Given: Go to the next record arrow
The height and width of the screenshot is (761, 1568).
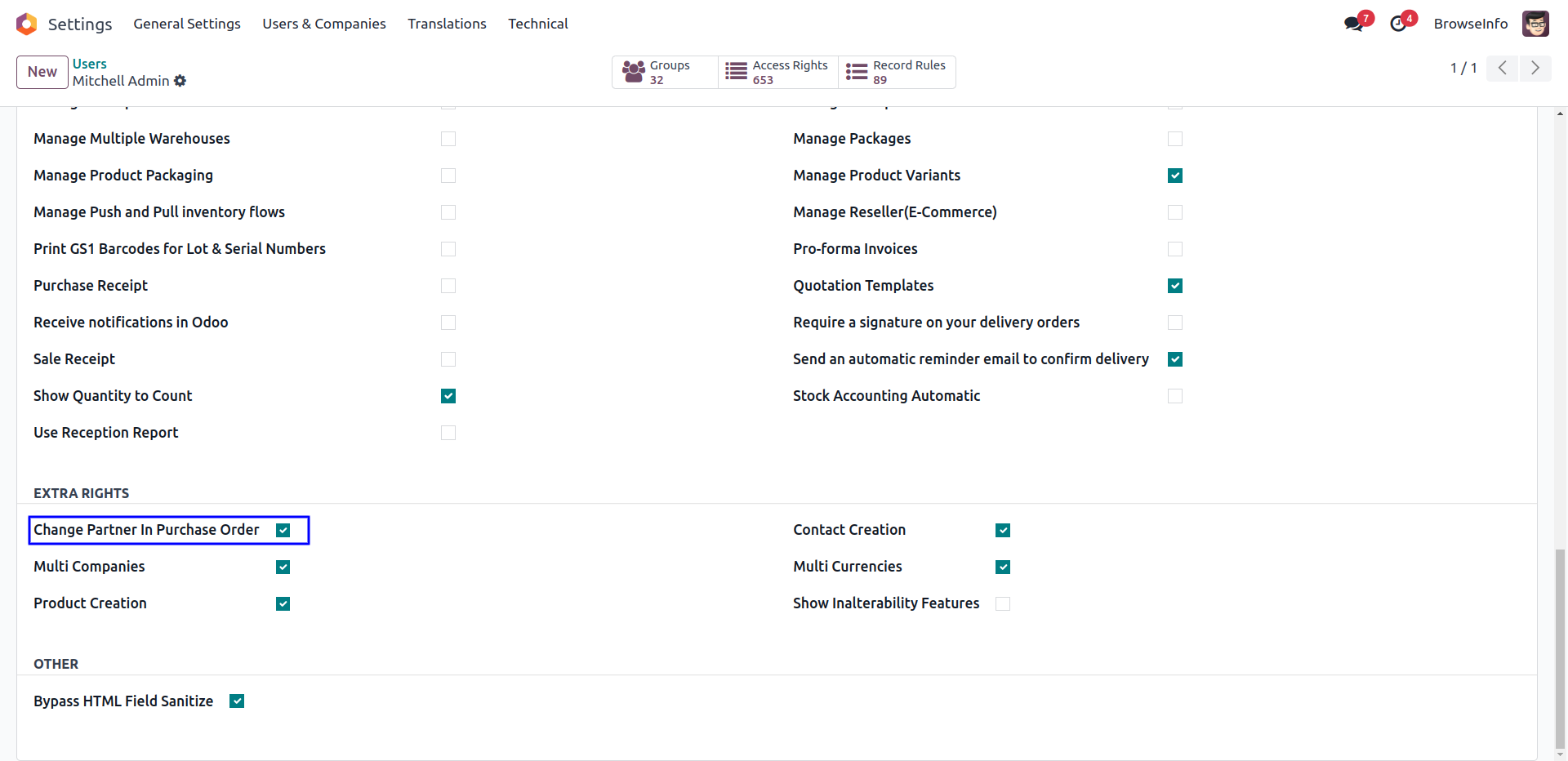Looking at the screenshot, I should (x=1535, y=68).
